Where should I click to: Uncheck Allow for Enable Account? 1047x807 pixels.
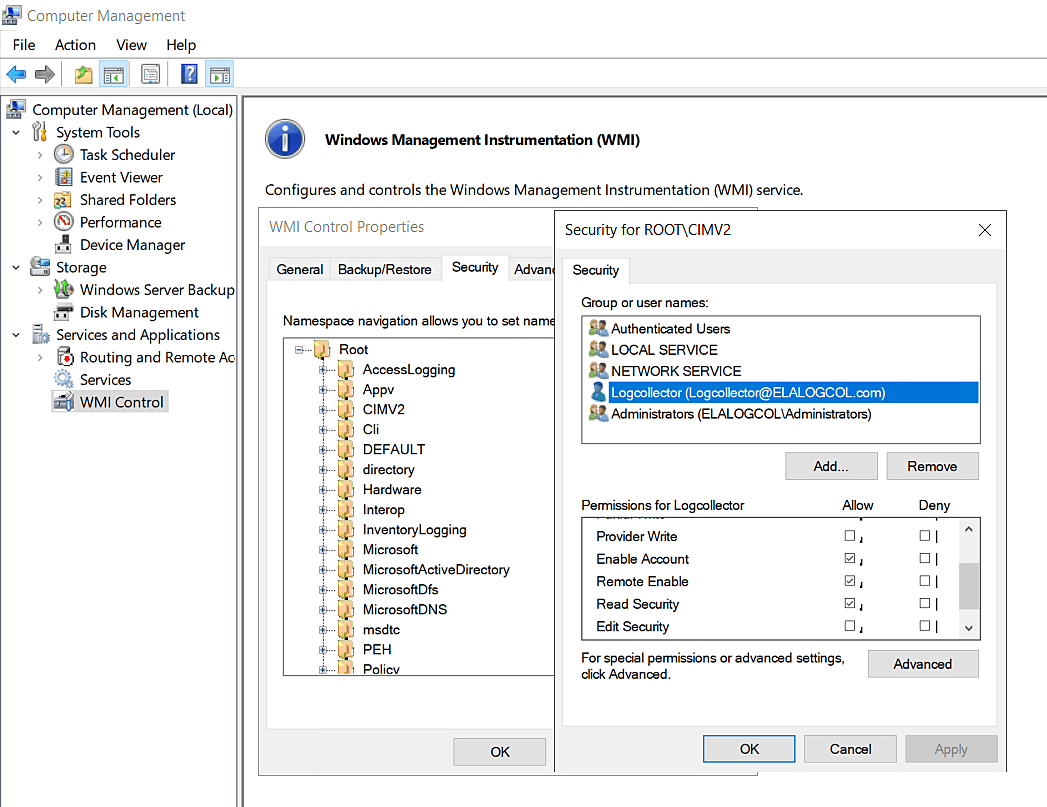(849, 558)
